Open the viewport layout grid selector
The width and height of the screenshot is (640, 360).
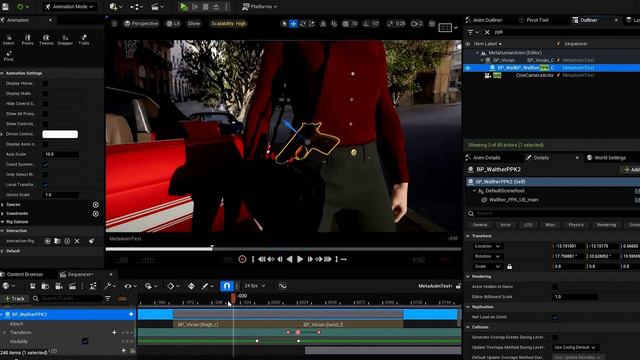pos(448,27)
